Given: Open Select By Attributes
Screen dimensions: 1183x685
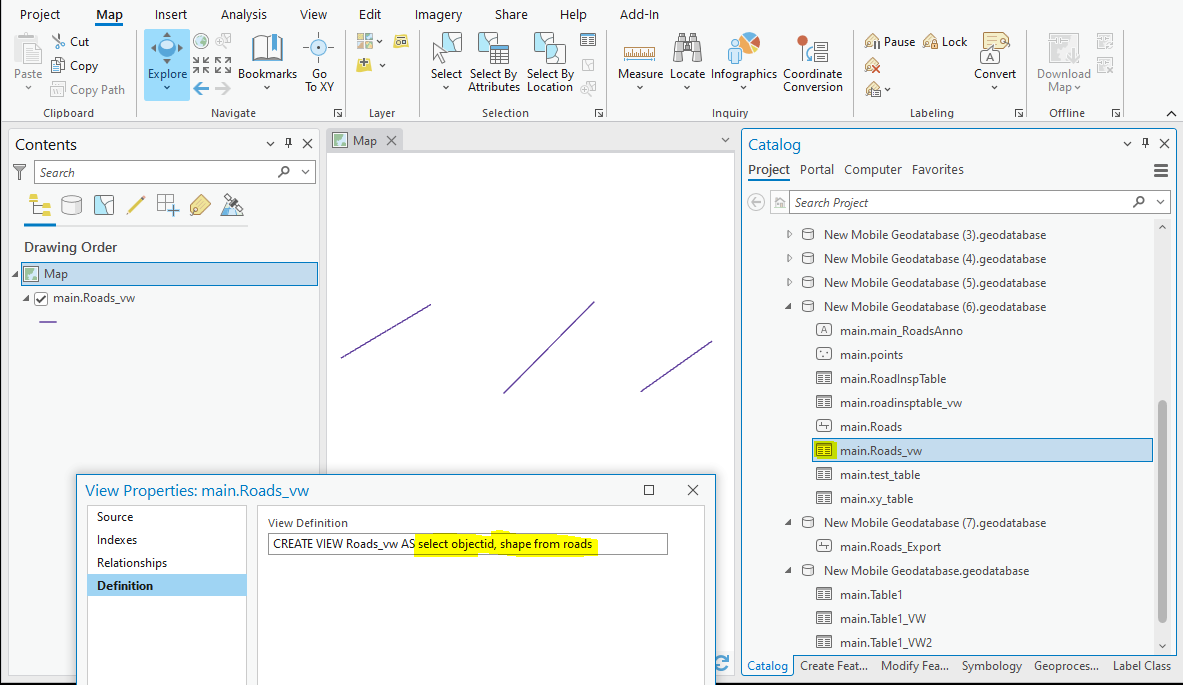Looking at the screenshot, I should pyautogui.click(x=493, y=63).
